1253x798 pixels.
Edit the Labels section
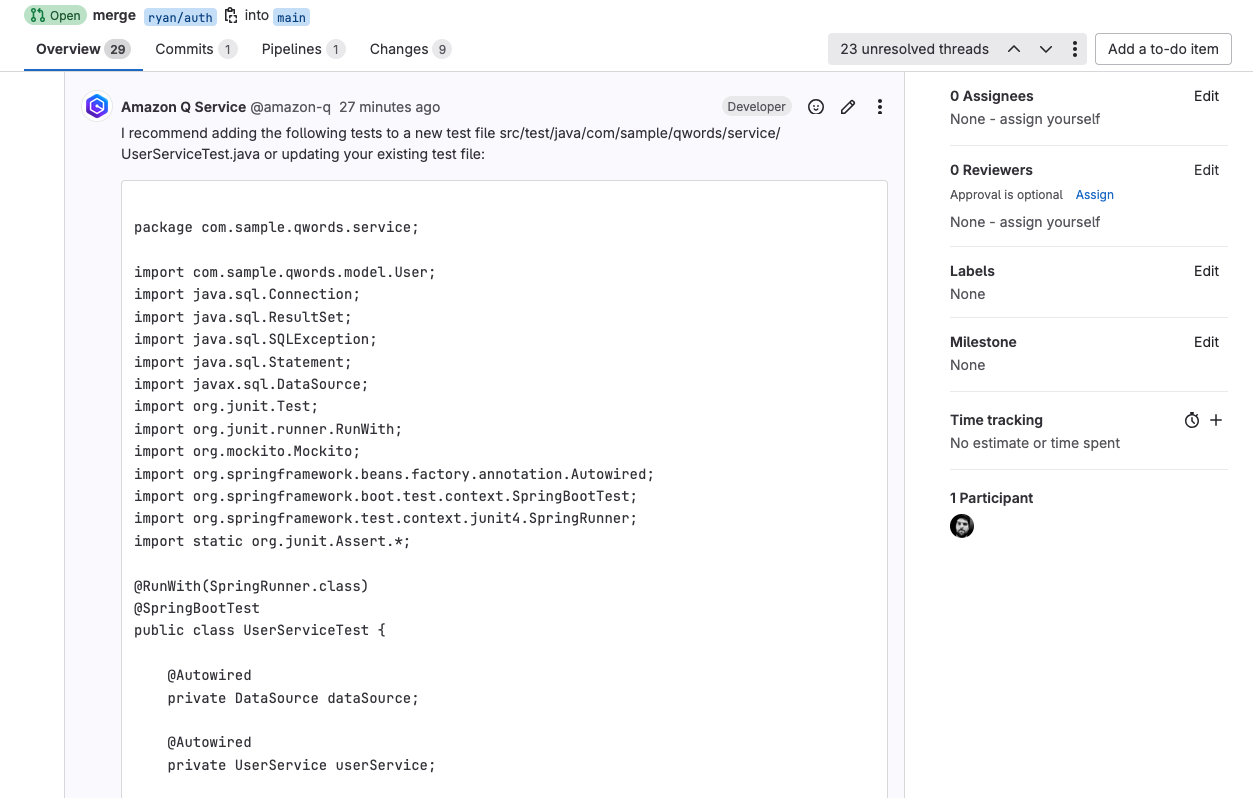pos(1206,271)
